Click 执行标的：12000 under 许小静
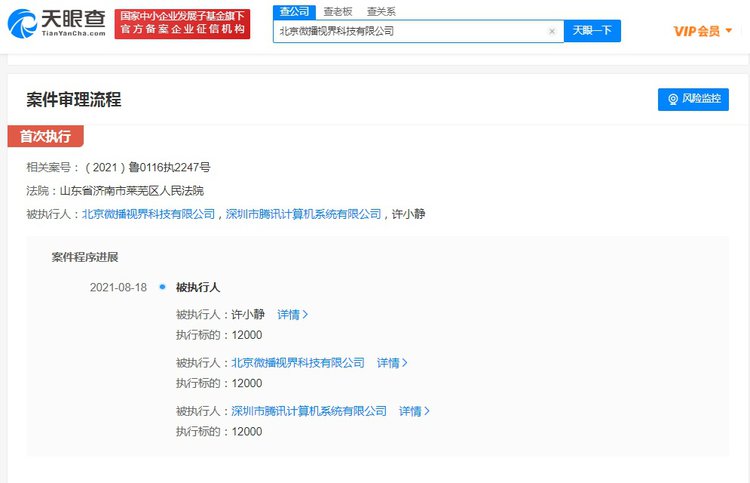The width and height of the screenshot is (750, 483). pos(219,335)
